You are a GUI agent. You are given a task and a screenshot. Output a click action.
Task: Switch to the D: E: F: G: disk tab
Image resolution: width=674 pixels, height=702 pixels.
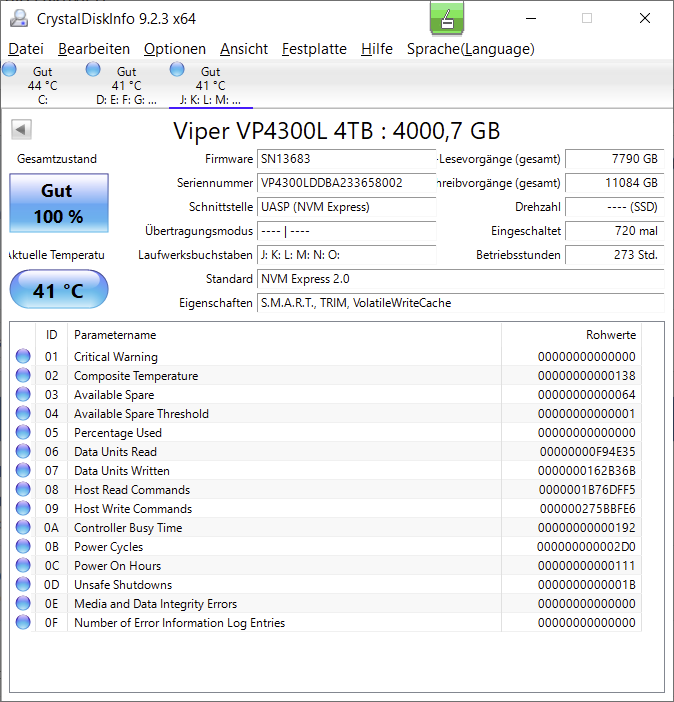127,85
